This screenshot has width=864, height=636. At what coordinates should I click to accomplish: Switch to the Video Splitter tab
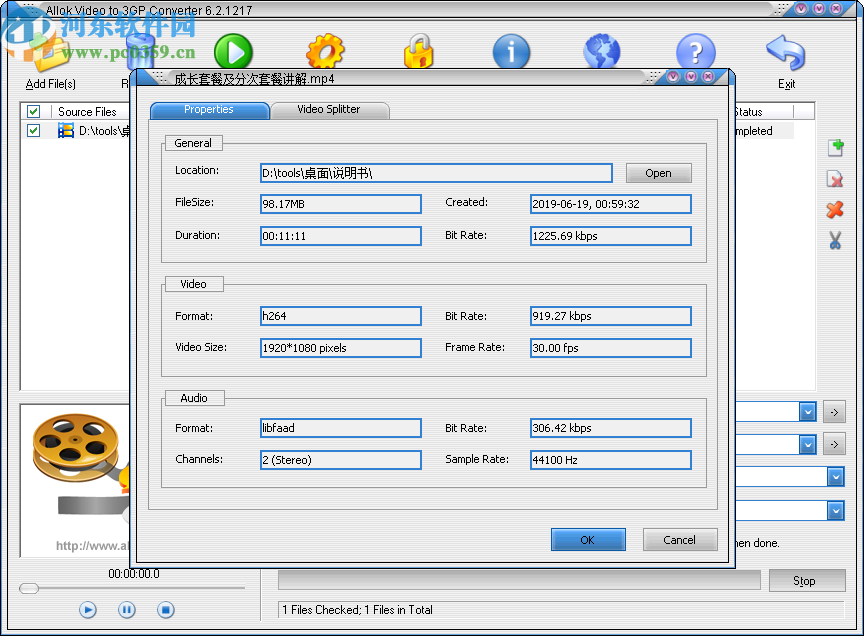click(x=330, y=110)
